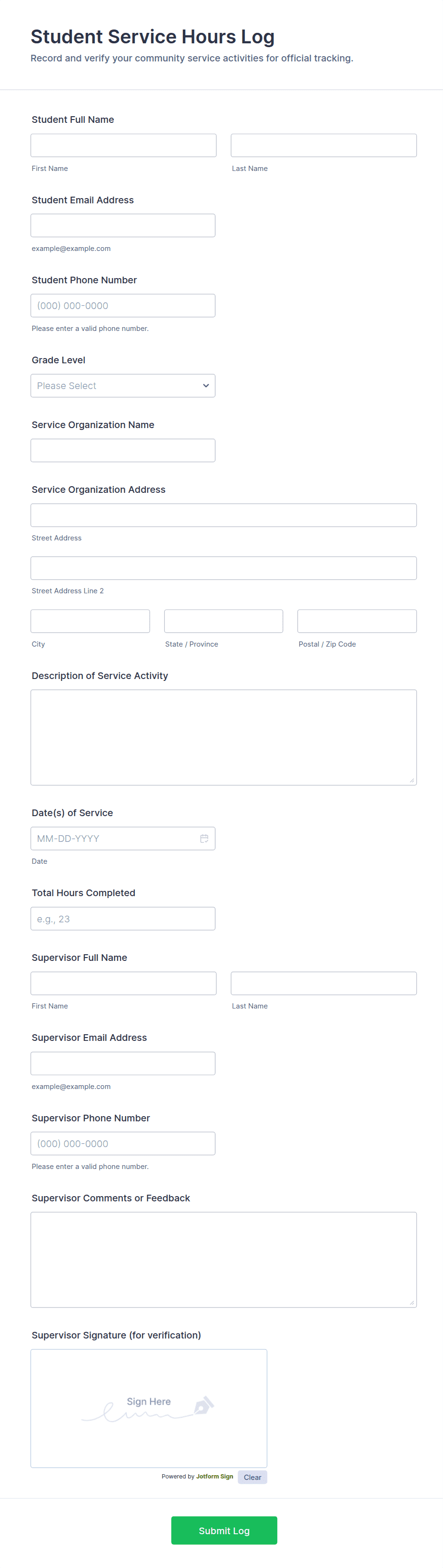Click the Service Organization Name field
The image size is (443, 1568).
pyautogui.click(x=123, y=450)
